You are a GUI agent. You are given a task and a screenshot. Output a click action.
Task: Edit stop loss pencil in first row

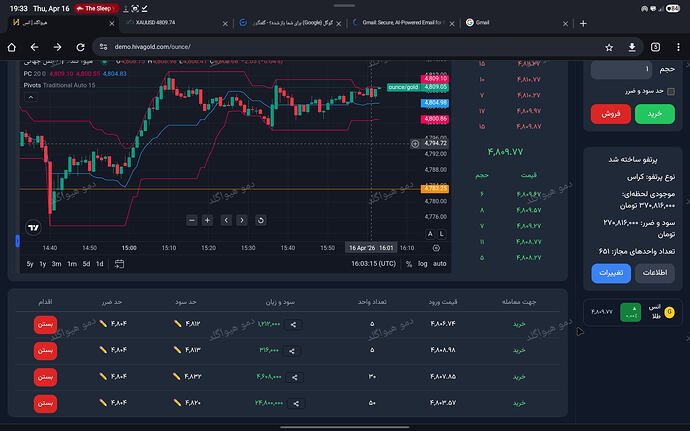[x=103, y=324]
